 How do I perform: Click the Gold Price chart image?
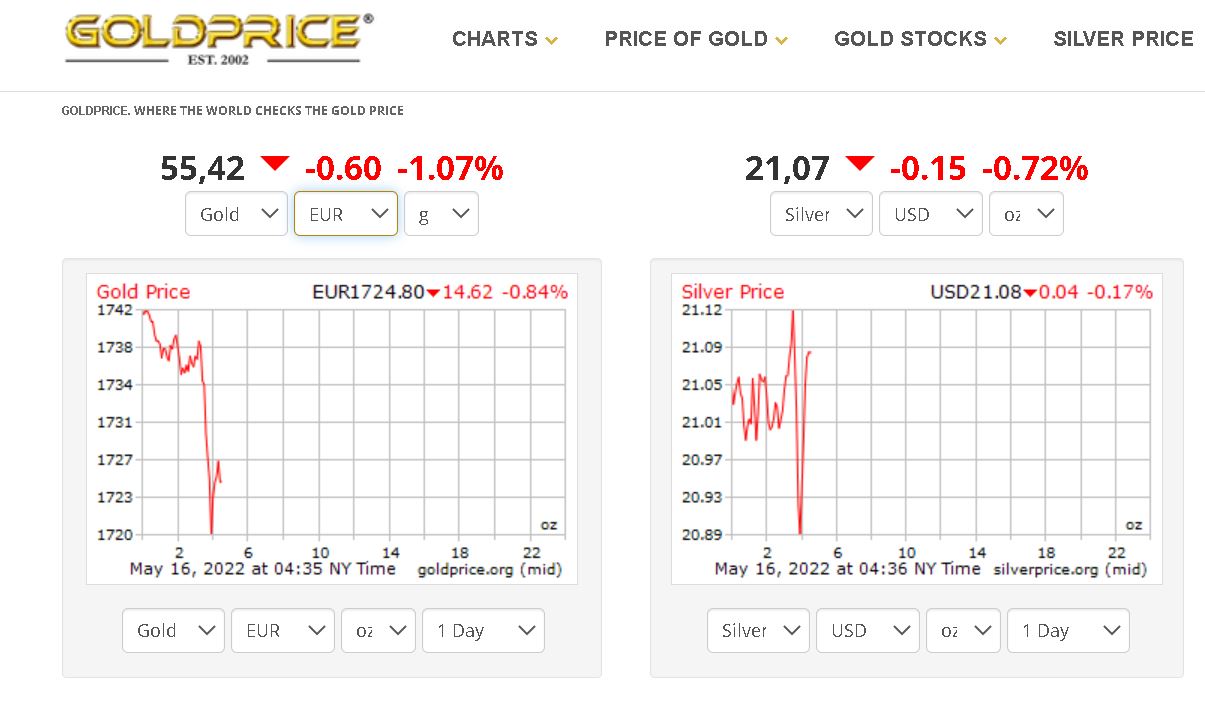click(x=332, y=429)
